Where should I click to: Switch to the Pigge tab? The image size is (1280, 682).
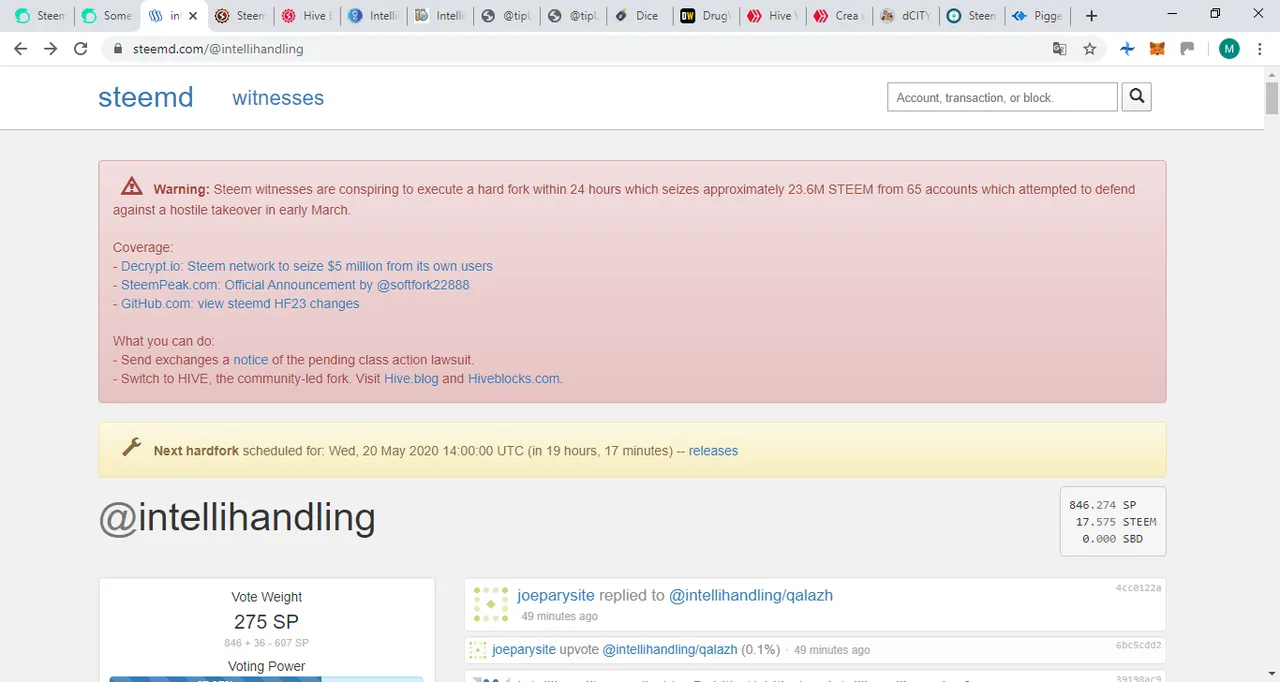[1038, 16]
